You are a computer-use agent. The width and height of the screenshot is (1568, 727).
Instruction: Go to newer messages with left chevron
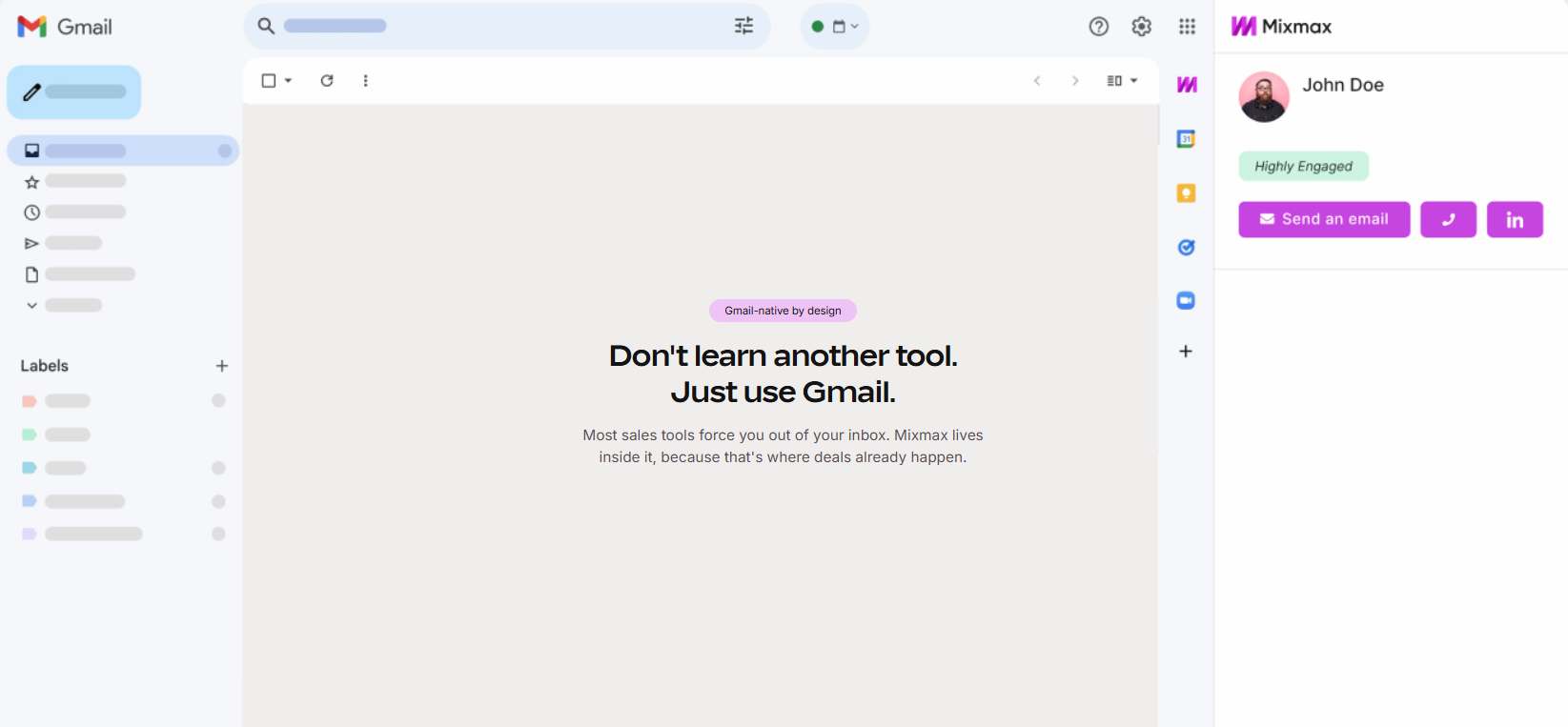point(1037,81)
